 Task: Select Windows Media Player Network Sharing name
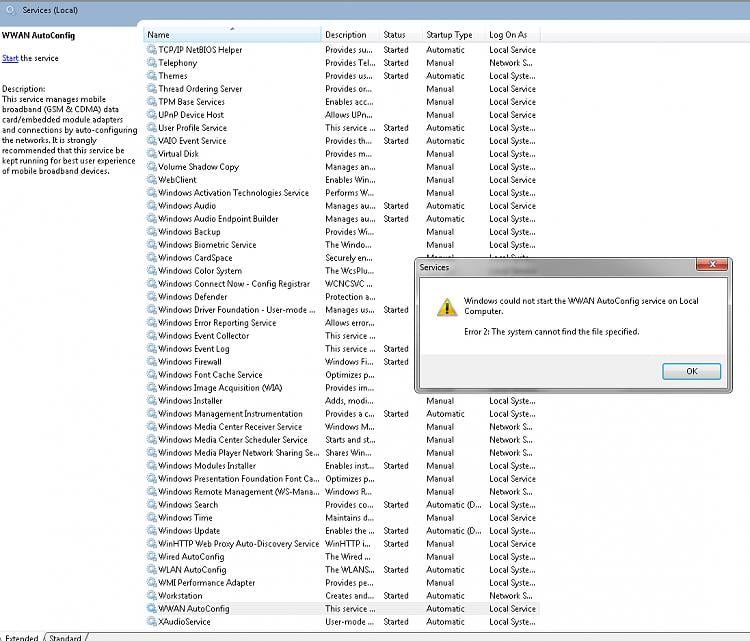pyautogui.click(x=239, y=453)
